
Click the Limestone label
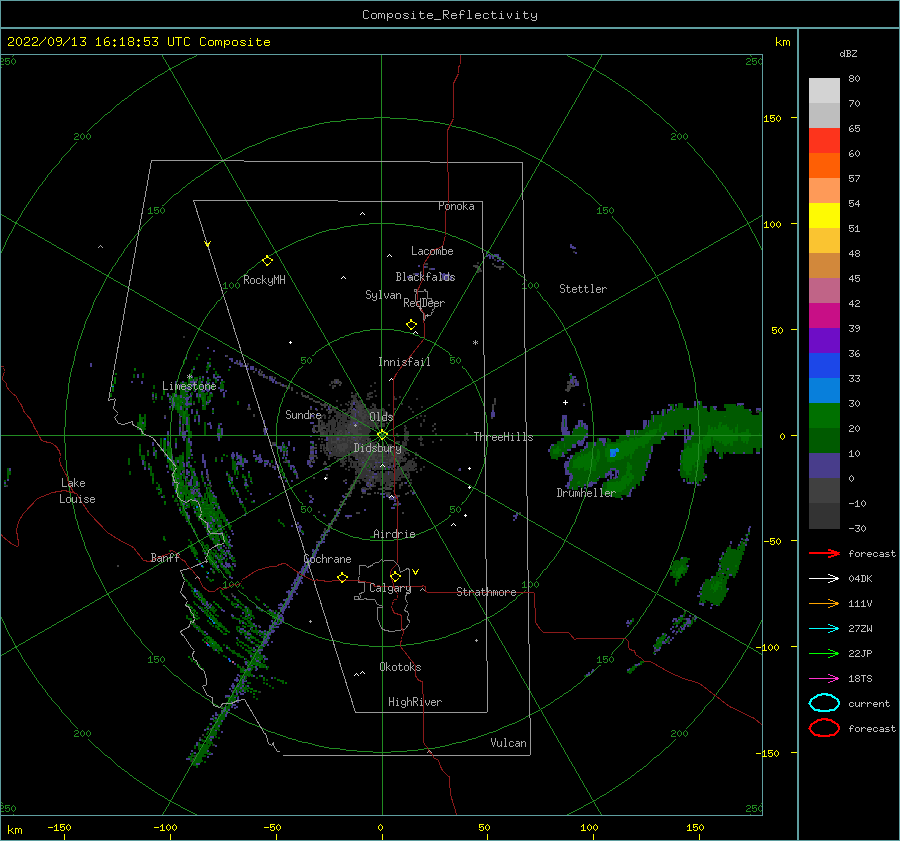tap(189, 386)
